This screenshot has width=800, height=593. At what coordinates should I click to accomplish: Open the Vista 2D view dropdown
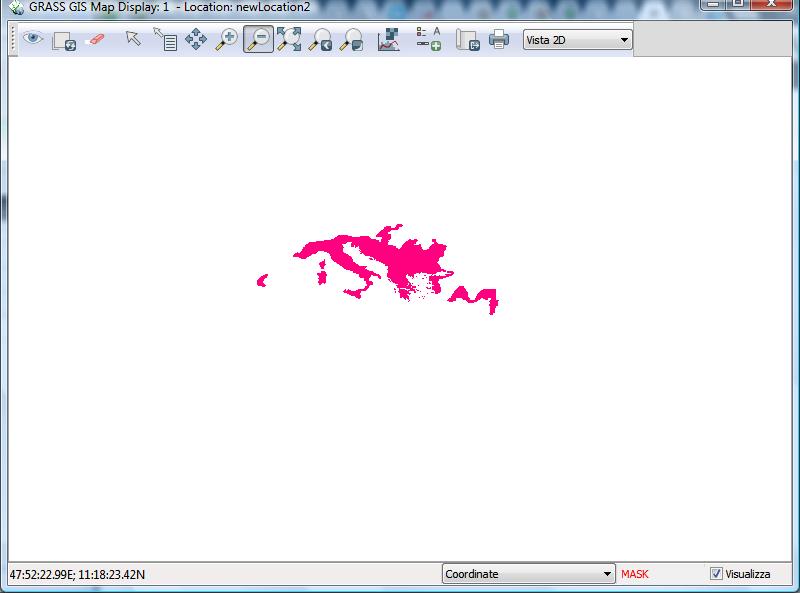(x=578, y=40)
